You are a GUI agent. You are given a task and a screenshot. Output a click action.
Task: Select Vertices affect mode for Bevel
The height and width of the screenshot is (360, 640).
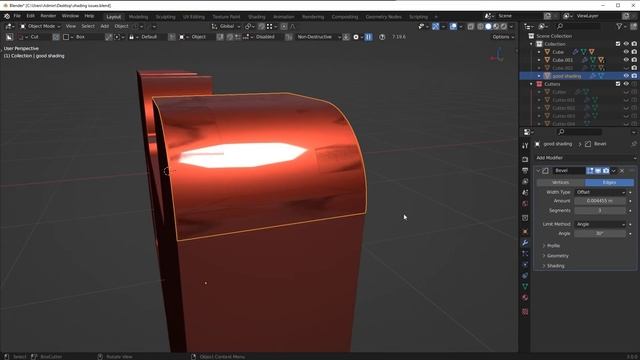point(560,182)
